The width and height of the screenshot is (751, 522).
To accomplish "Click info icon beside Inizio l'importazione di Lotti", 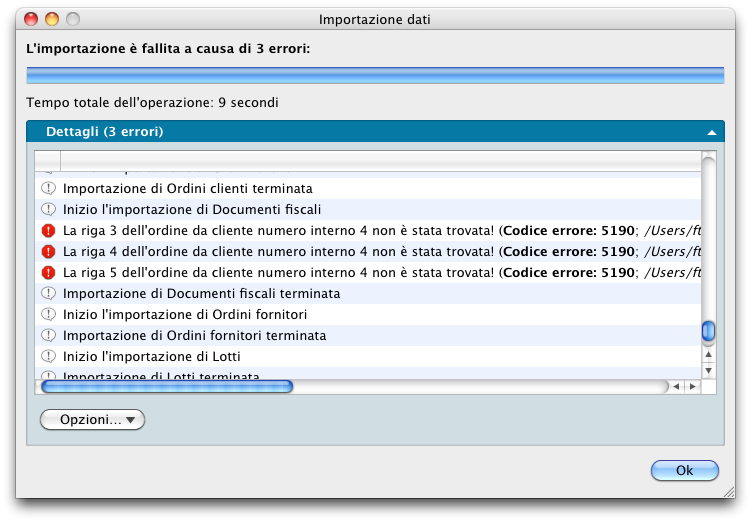I will pos(48,357).
